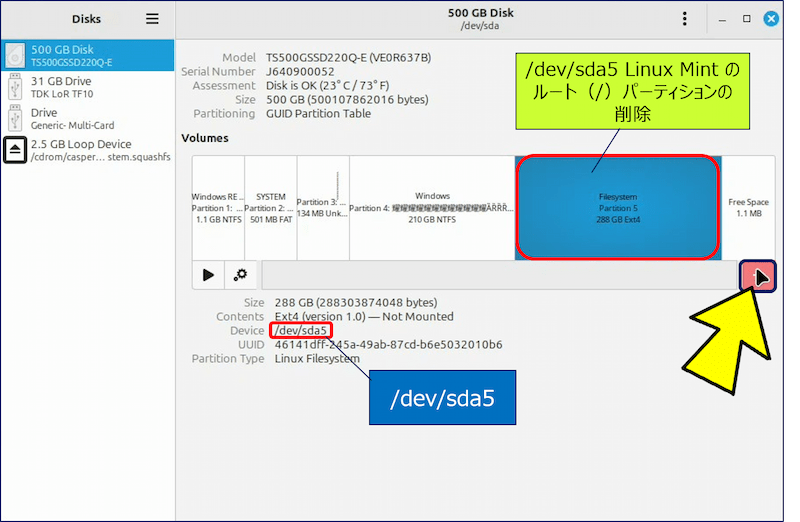Select the 500 GB Disk in sidebar
Screen dimensions: 800x522
pos(88,55)
